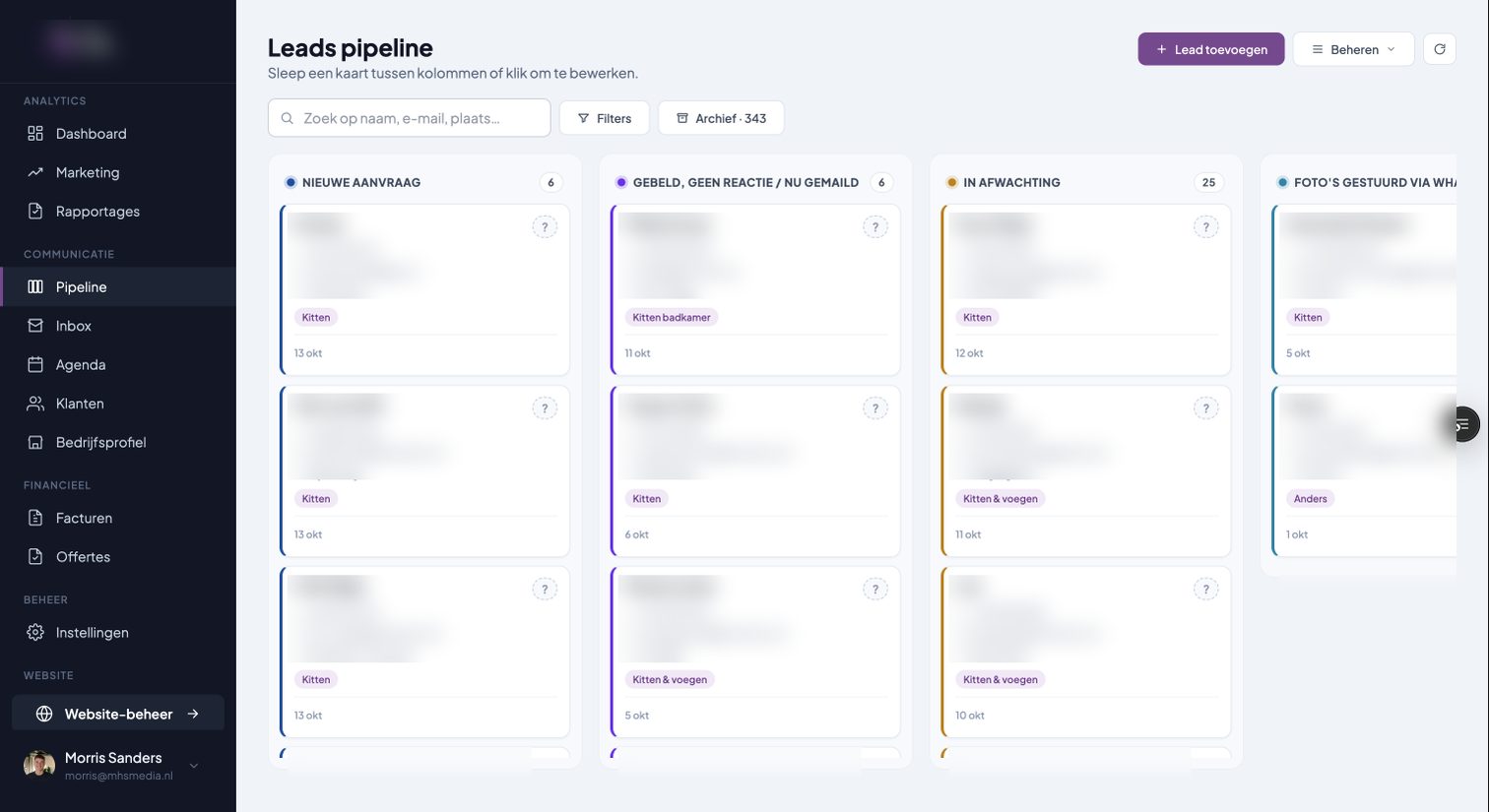
Task: Click the NIEUWE AANVRAAG column header
Action: 361,182
